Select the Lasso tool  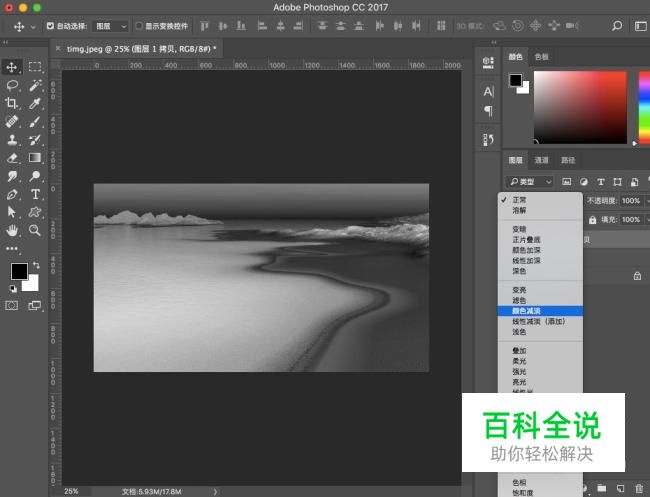pyautogui.click(x=13, y=86)
